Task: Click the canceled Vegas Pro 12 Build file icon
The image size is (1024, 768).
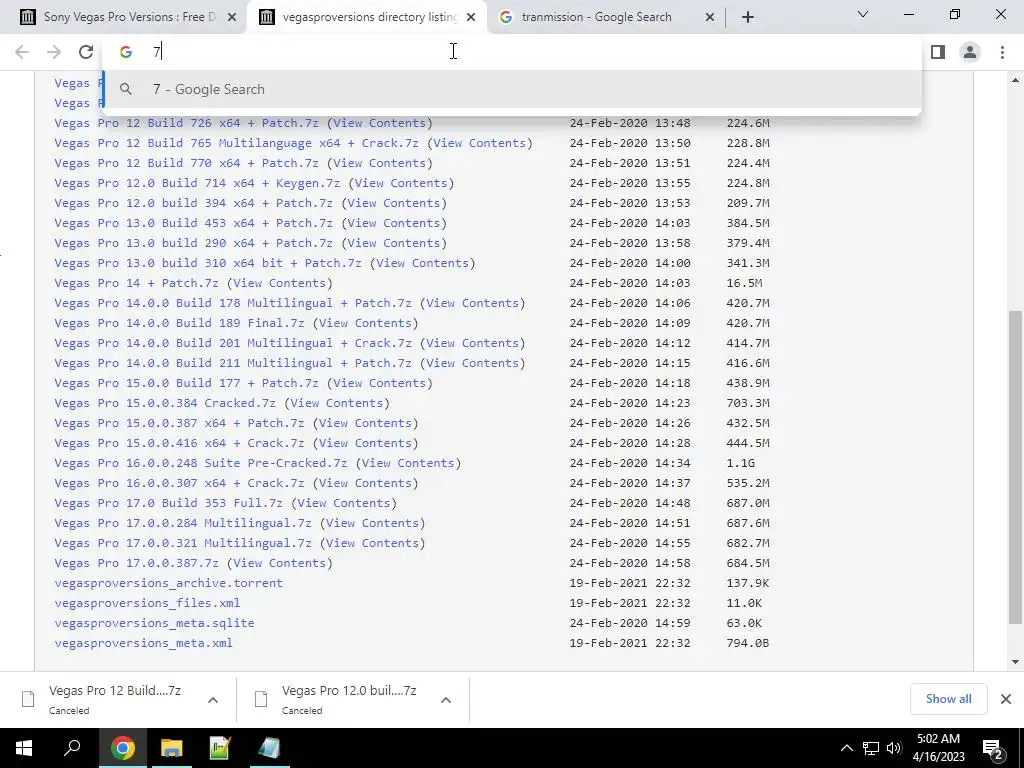Action: pos(28,699)
